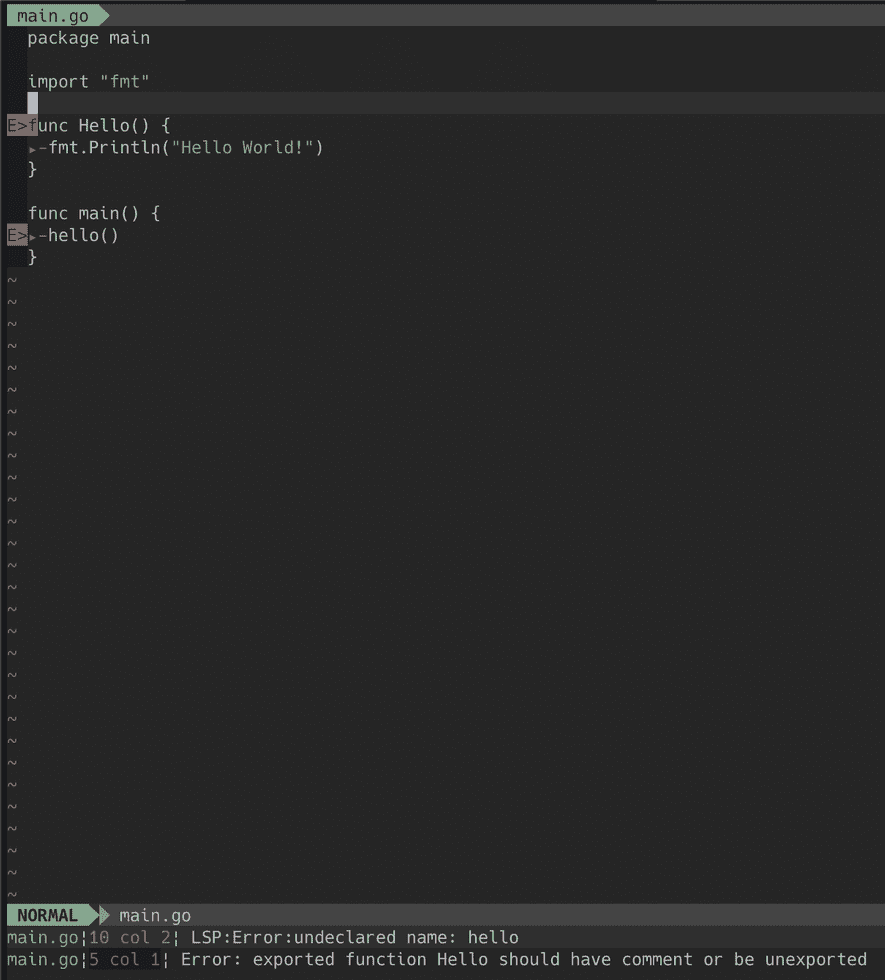
Task: Click the arrow glyph before main.go in statusline
Action: click(x=105, y=914)
